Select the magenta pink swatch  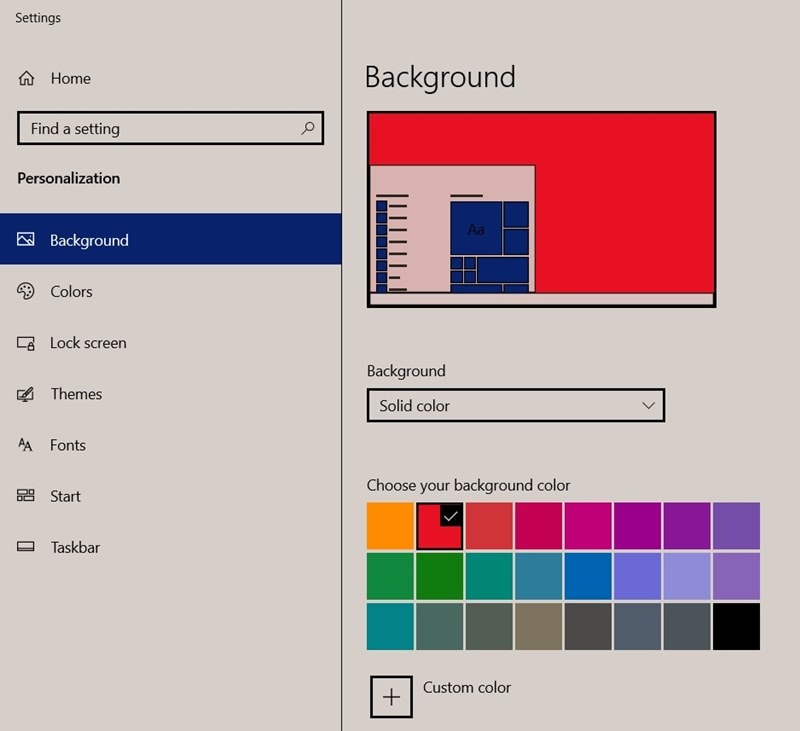point(588,526)
